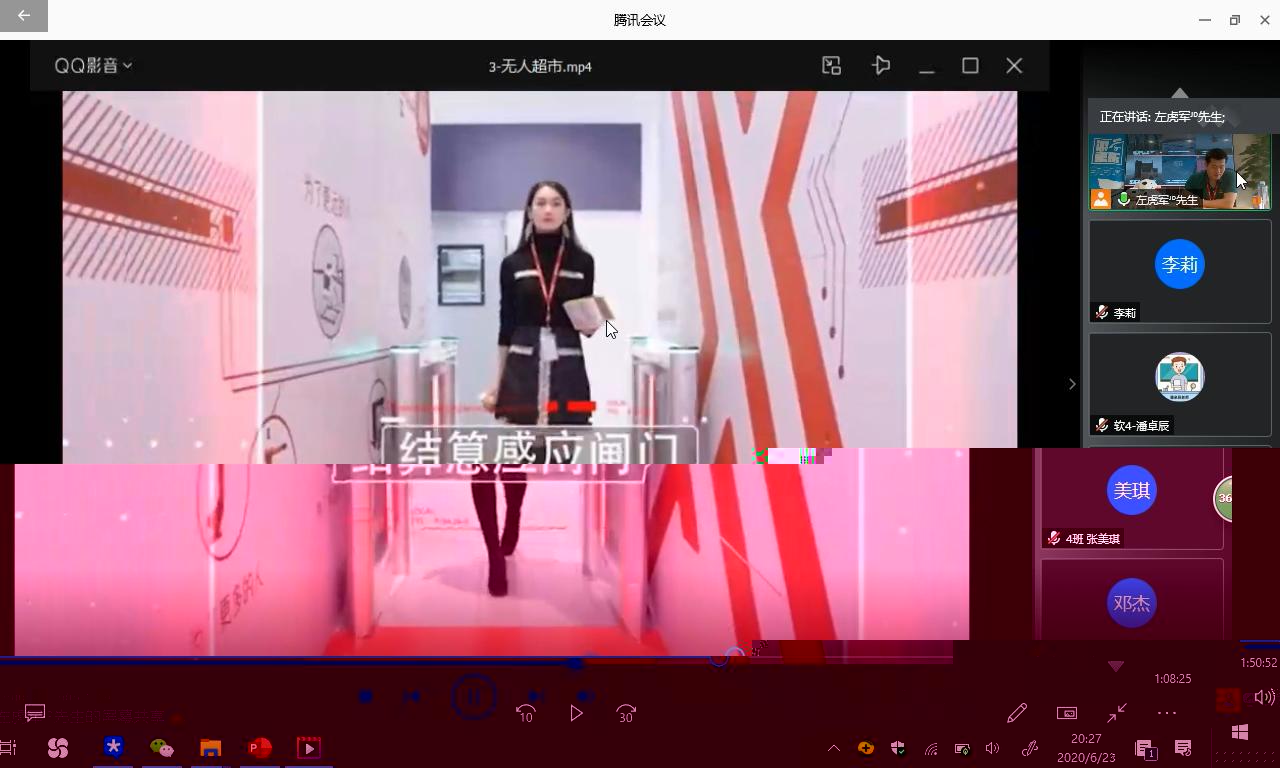The height and width of the screenshot is (768, 1280).
Task: Pause the video with the round pause button
Action: click(473, 696)
